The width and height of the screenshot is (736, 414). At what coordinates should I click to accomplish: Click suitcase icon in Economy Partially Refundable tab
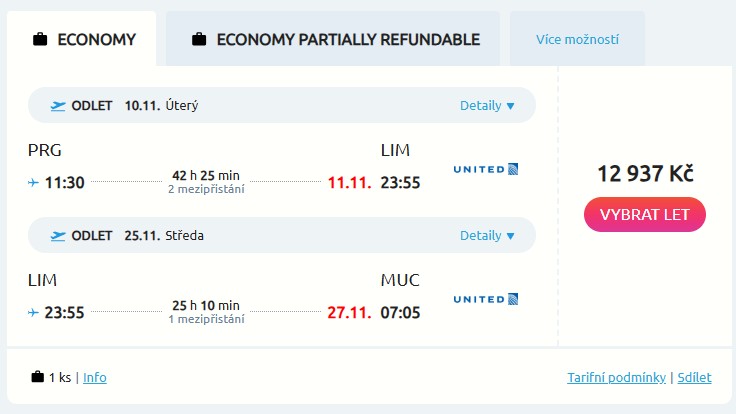(x=199, y=39)
